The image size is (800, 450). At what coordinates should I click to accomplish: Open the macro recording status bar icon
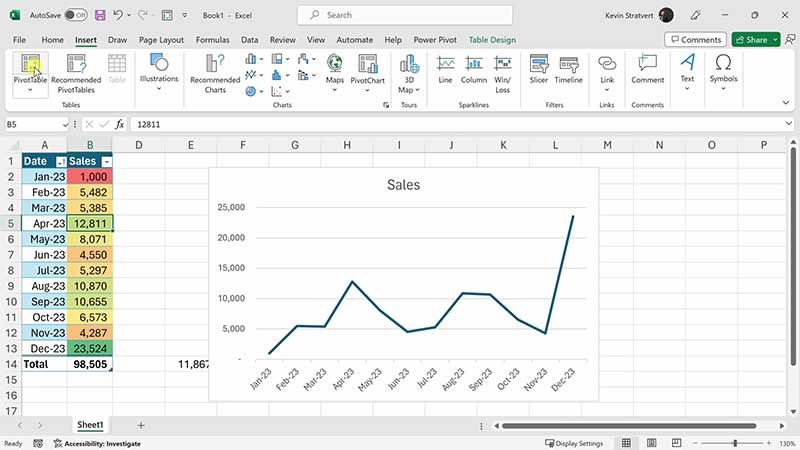click(38, 443)
